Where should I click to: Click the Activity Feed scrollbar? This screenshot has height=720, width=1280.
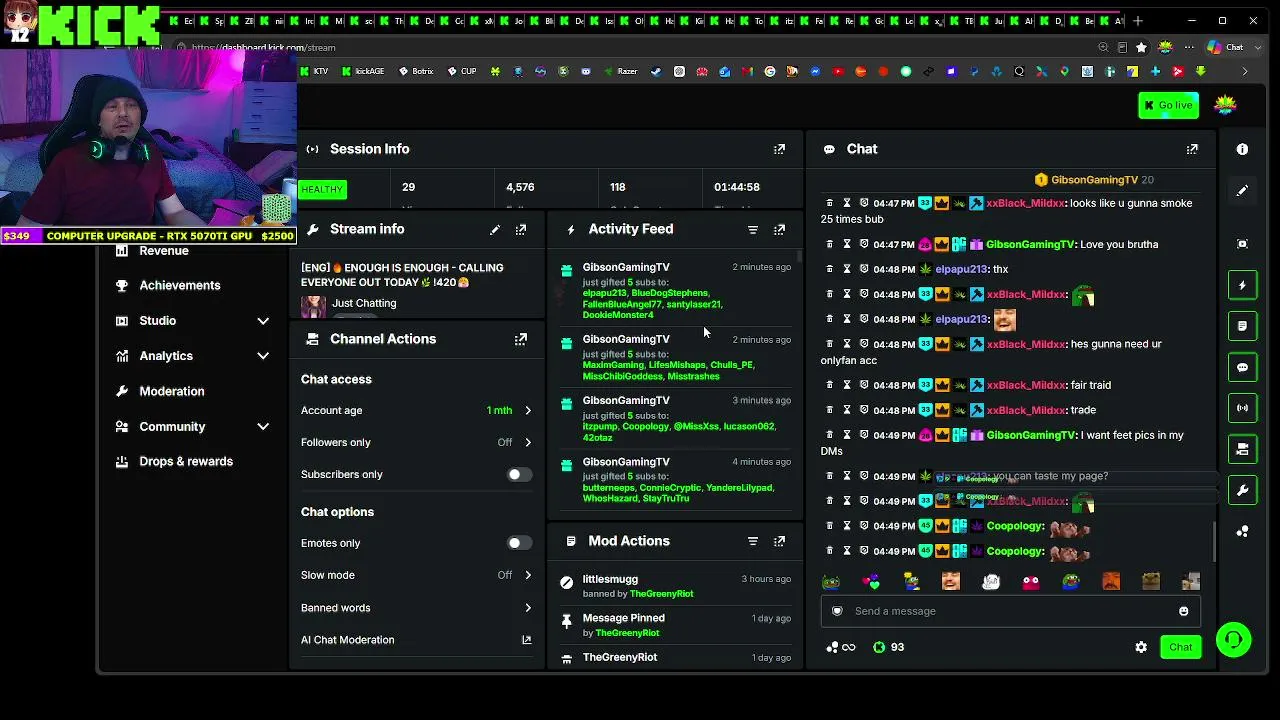pos(798,257)
